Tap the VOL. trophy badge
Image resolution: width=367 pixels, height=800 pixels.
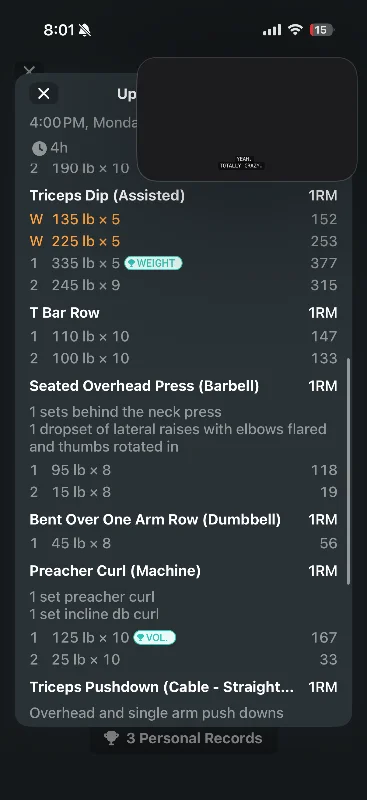point(154,638)
